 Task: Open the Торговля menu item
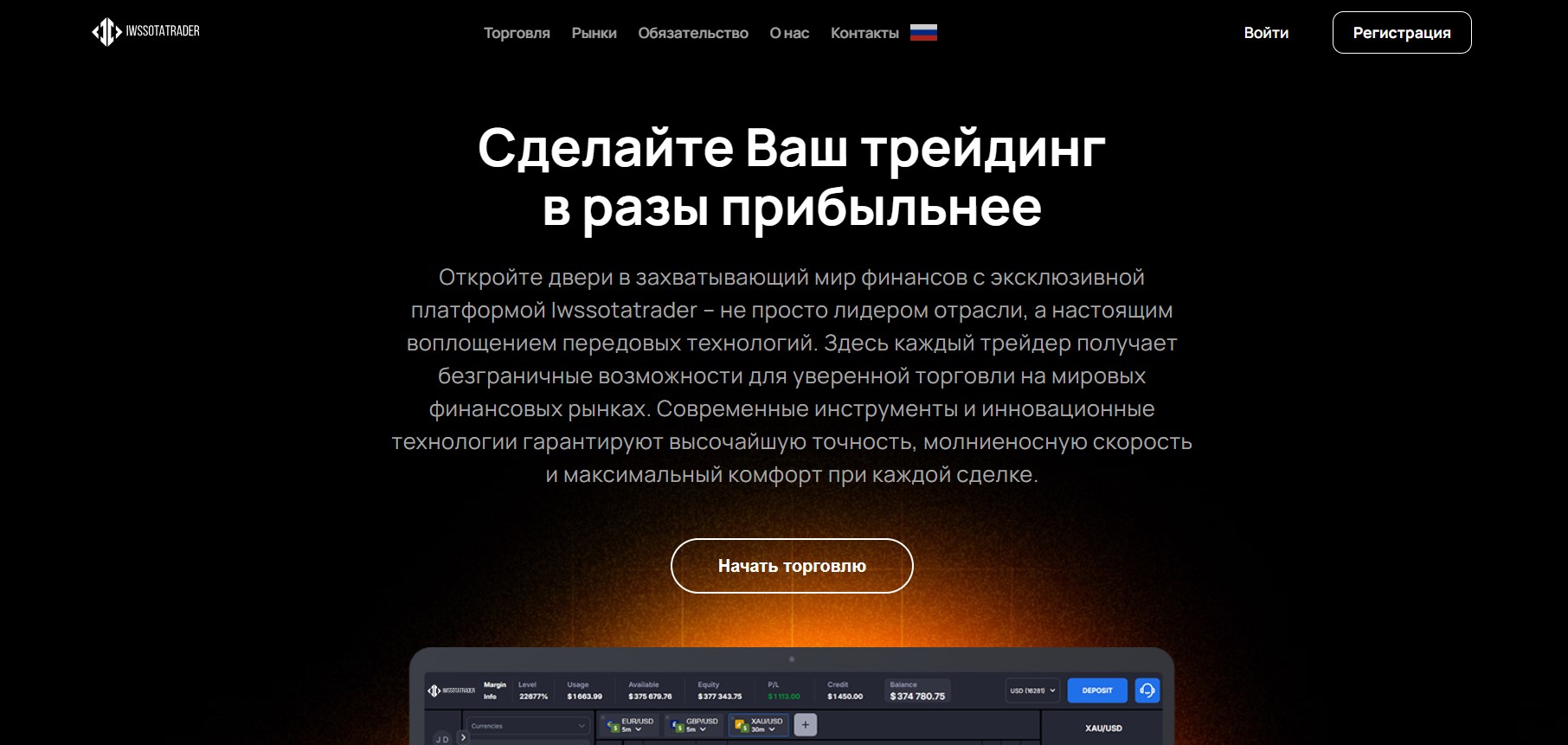pyautogui.click(x=517, y=33)
